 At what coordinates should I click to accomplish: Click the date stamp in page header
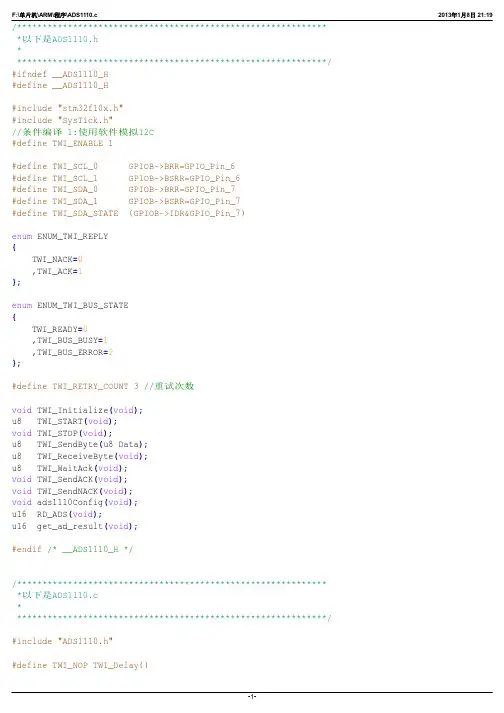point(465,15)
